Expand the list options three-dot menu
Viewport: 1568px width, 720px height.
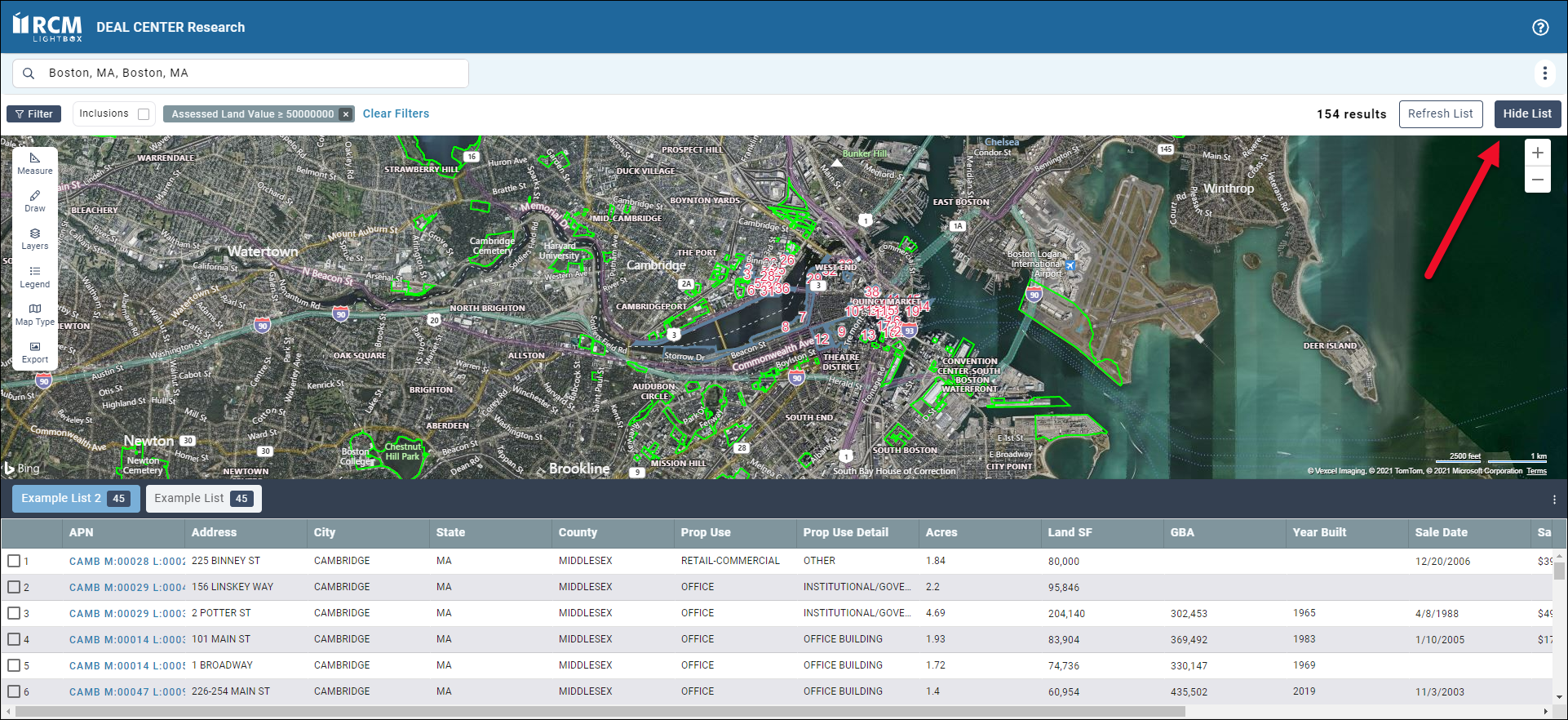click(1554, 500)
